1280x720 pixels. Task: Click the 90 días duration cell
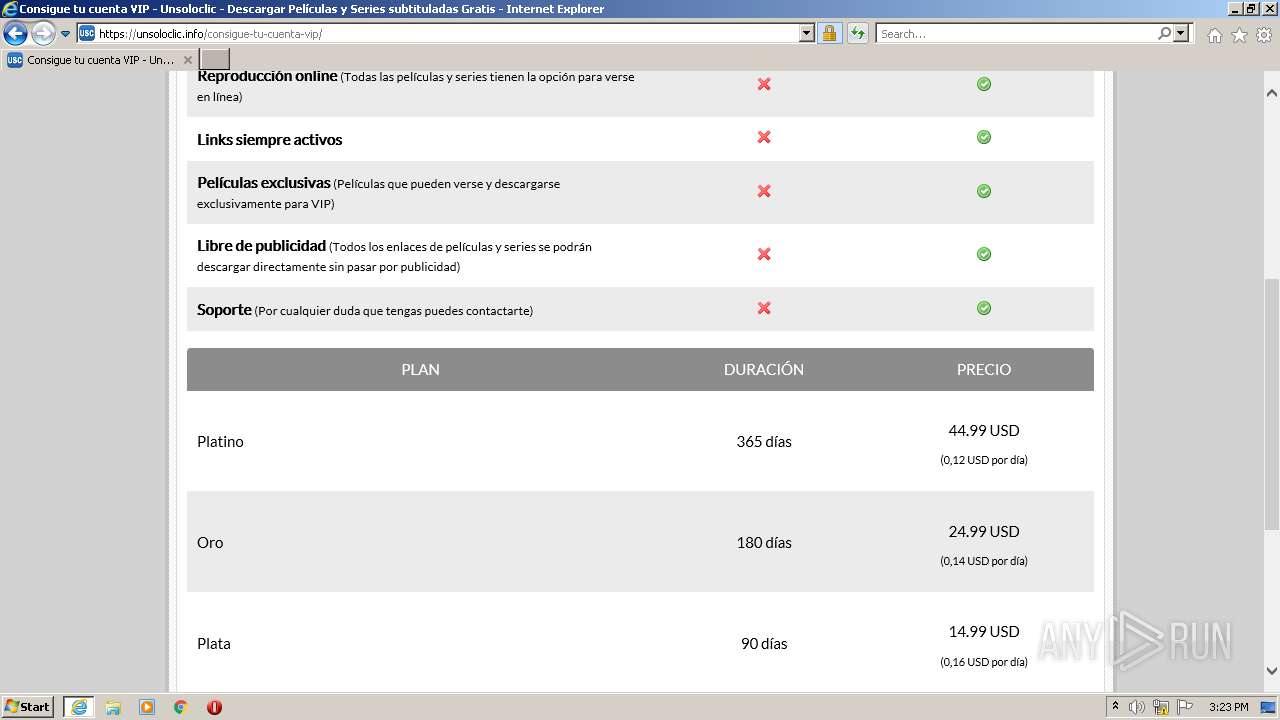[x=764, y=643]
